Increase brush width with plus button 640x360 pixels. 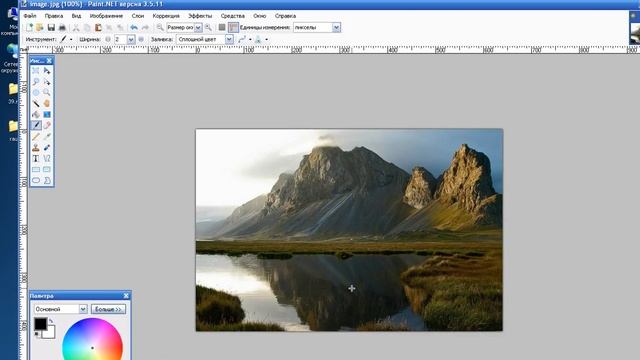click(x=141, y=39)
